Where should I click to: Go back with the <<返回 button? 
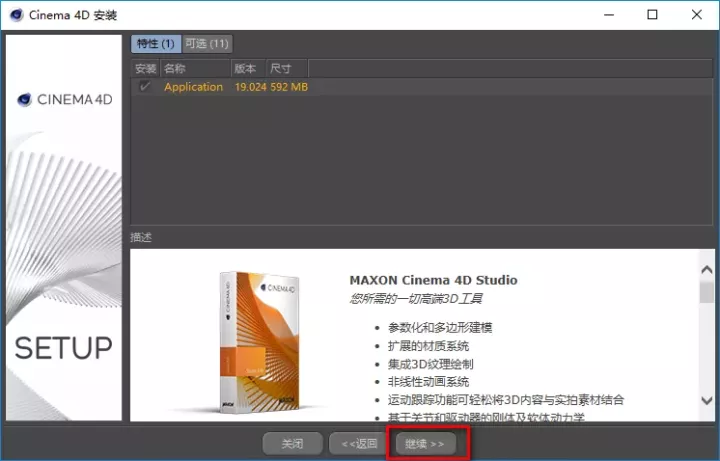(x=358, y=443)
